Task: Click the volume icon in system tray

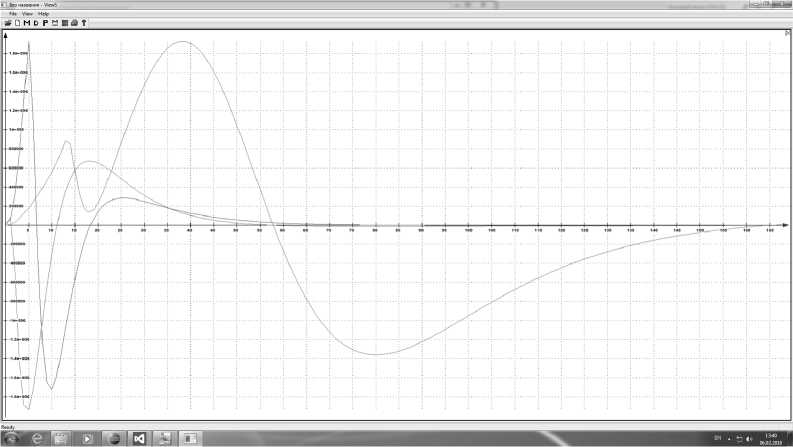Action: (x=749, y=438)
